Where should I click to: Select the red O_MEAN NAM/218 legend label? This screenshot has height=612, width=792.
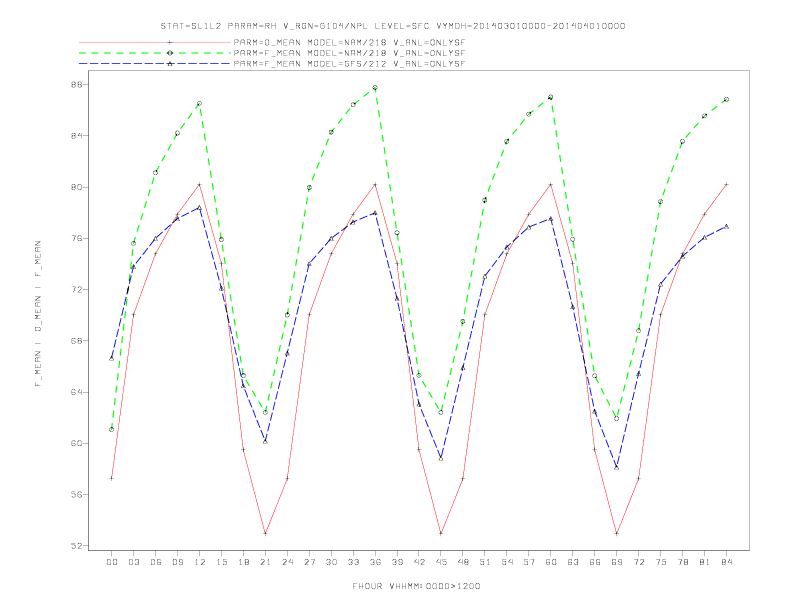pos(349,42)
